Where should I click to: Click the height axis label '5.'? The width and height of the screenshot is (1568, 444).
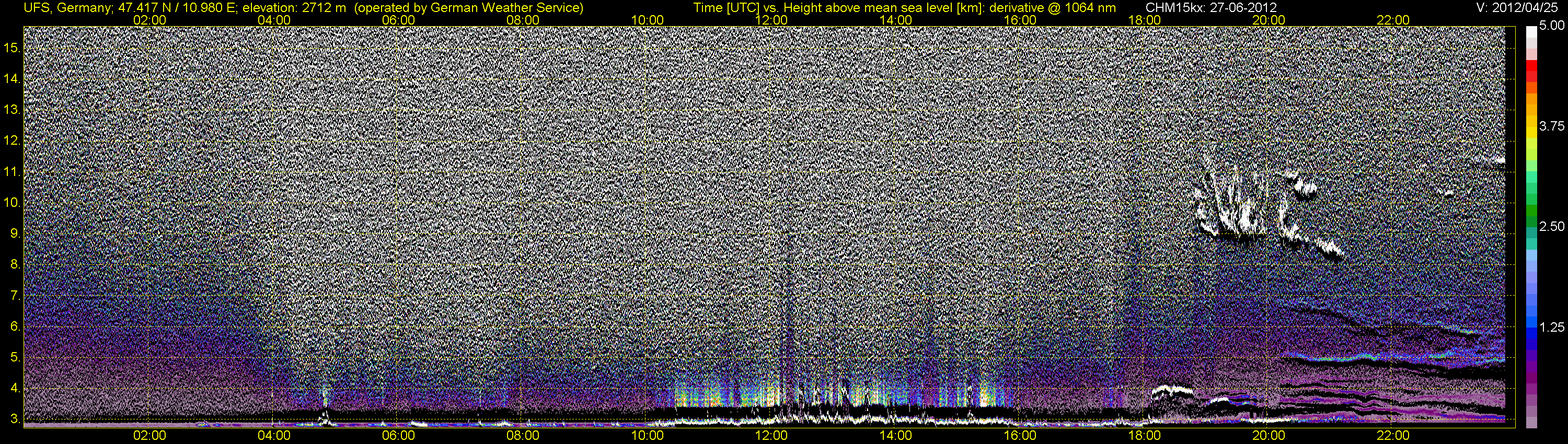(x=15, y=358)
